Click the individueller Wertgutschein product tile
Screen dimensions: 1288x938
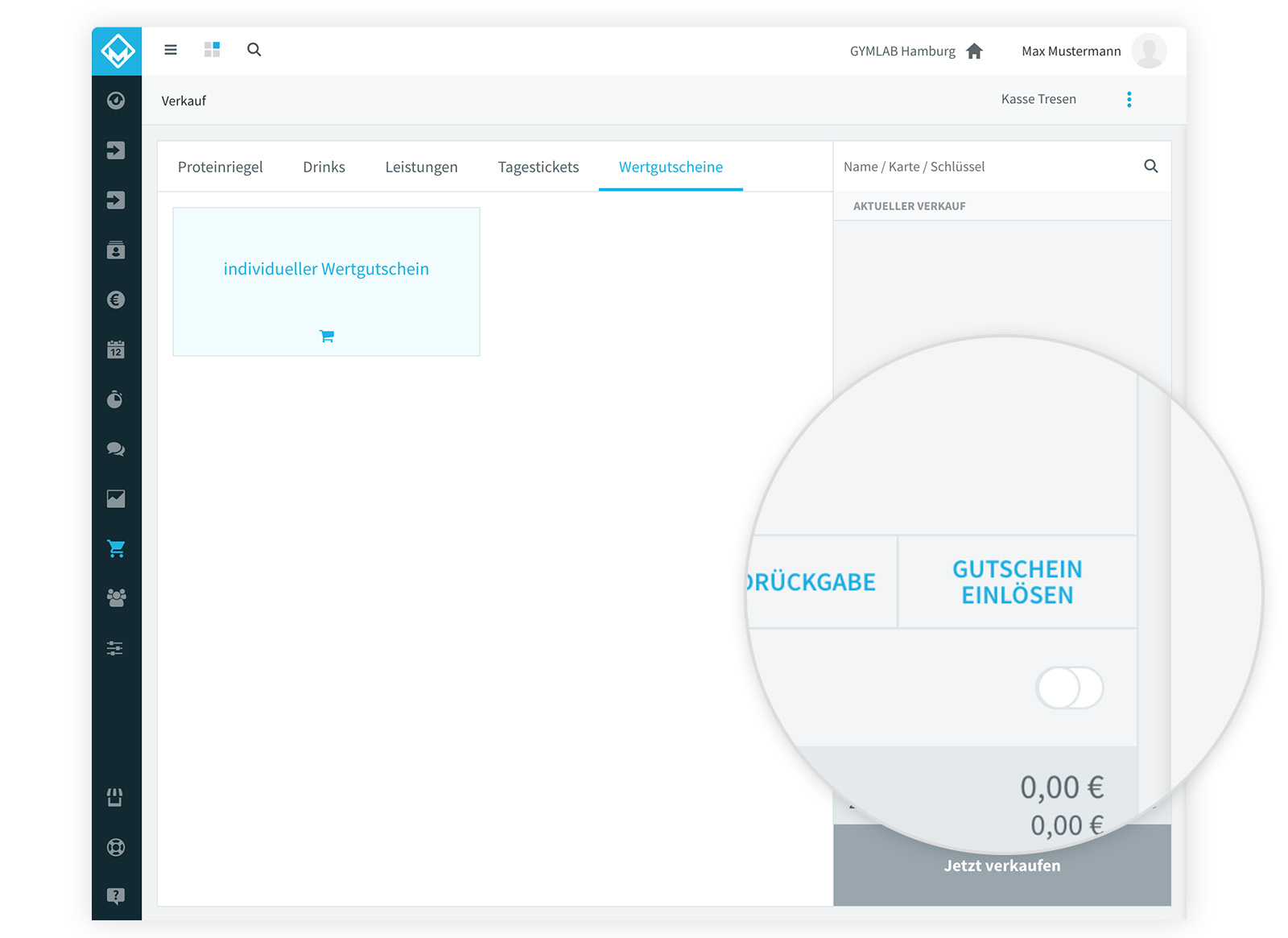[x=326, y=282]
